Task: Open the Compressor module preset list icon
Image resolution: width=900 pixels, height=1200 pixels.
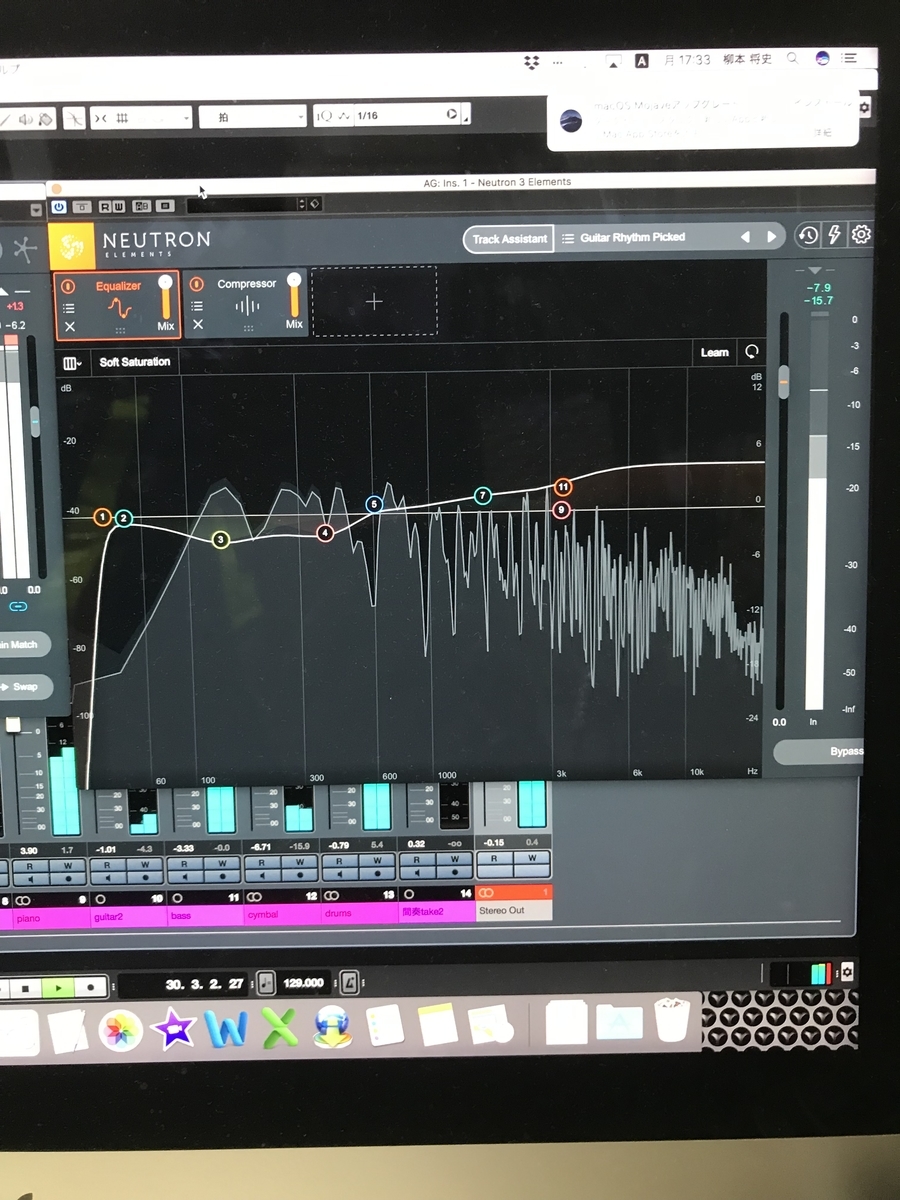Action: [197, 306]
